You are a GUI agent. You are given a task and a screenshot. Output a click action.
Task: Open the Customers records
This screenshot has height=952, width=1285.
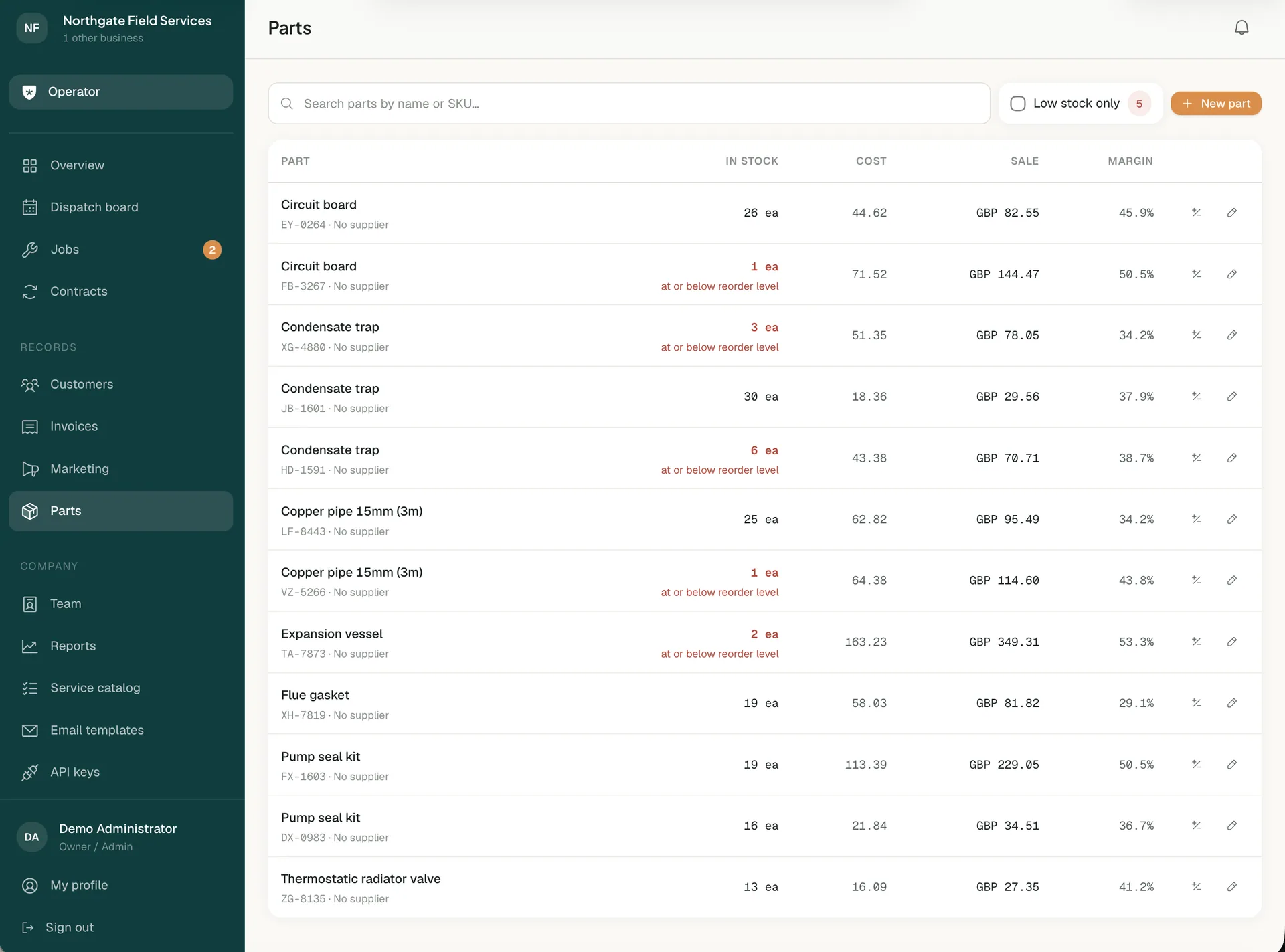tap(121, 385)
